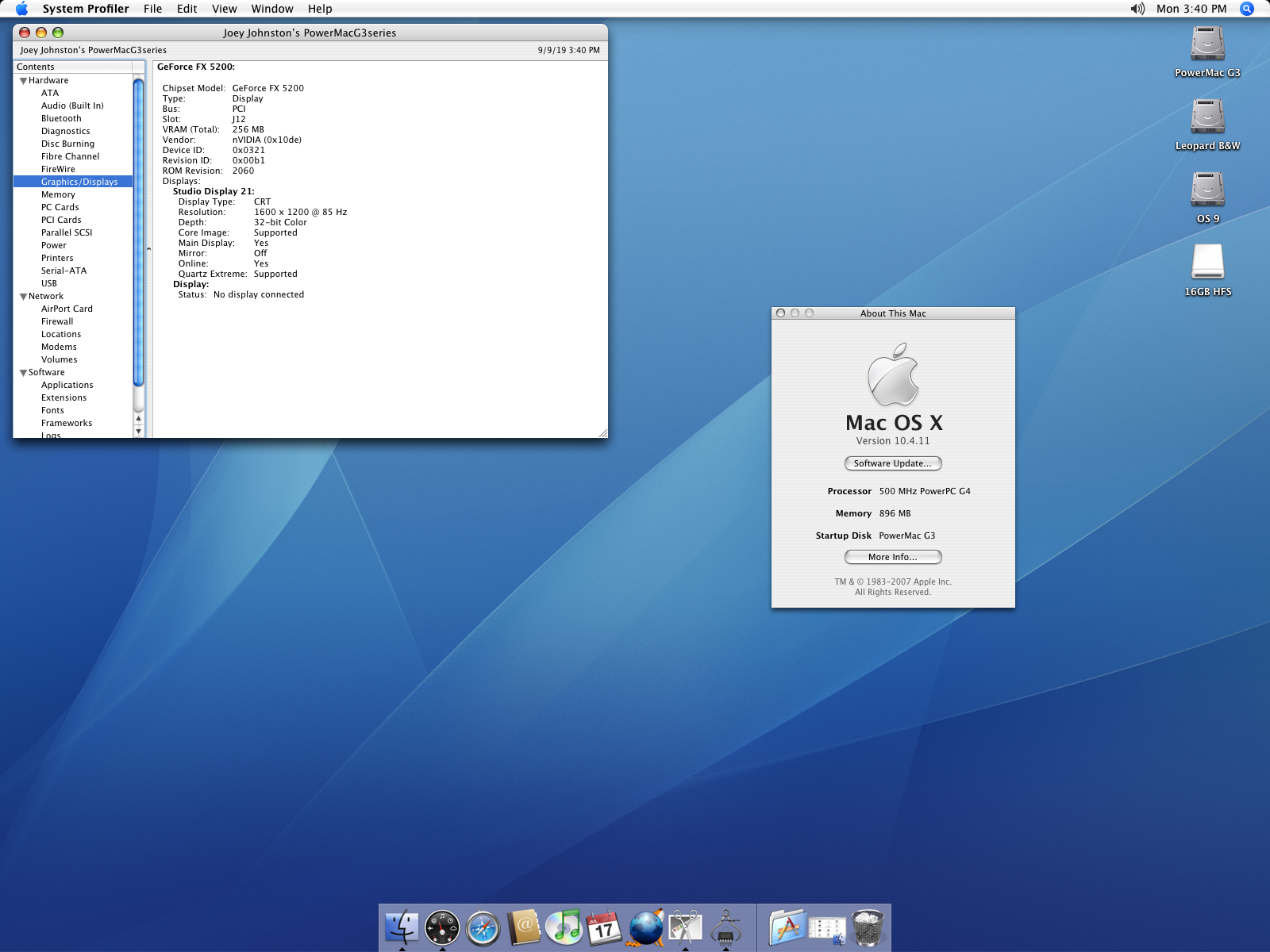Click the More Info... button
Image resolution: width=1270 pixels, height=952 pixels.
(x=893, y=557)
